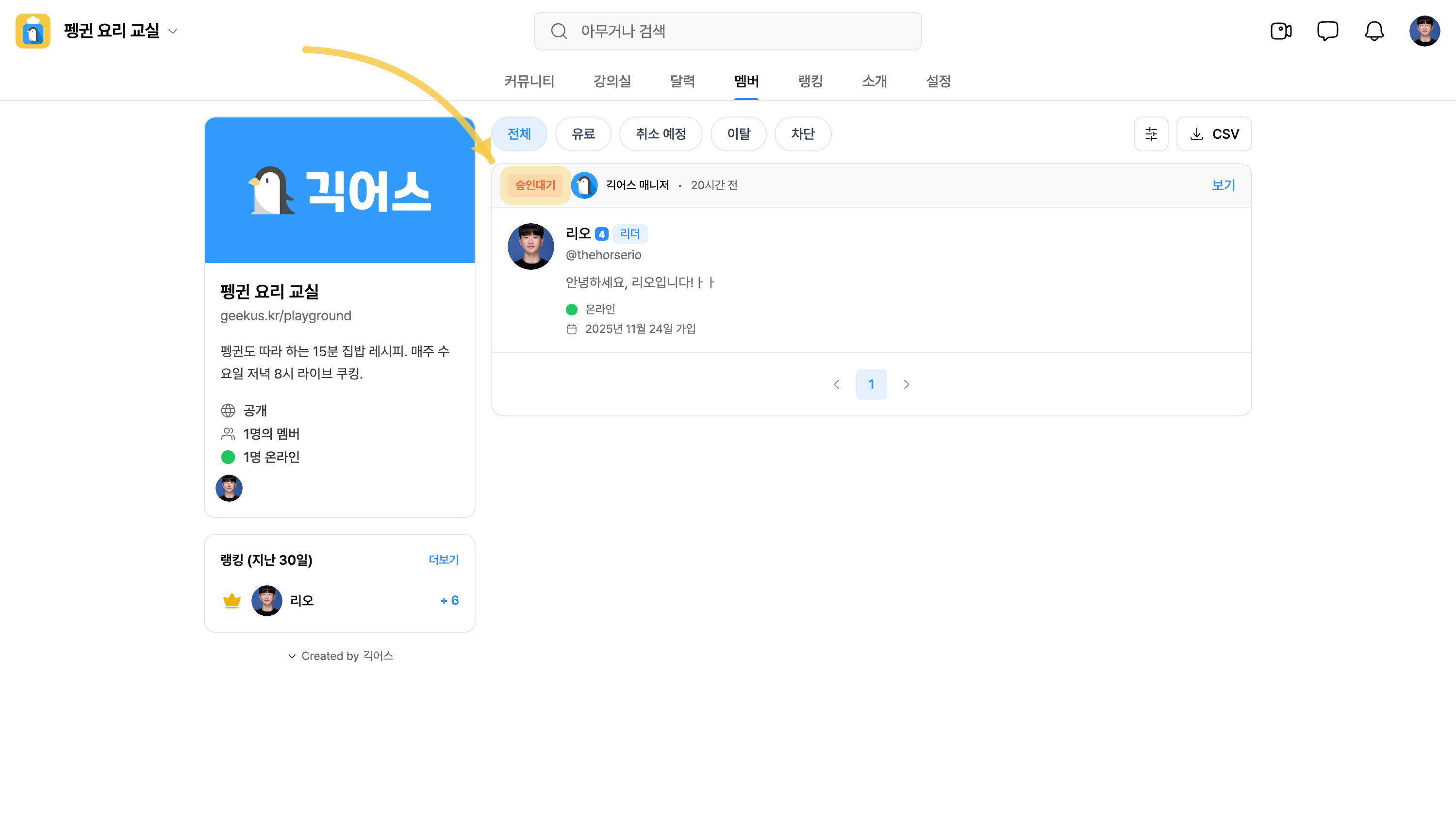Click the 아무거나 검색 search field
The height and width of the screenshot is (825, 1456).
click(728, 31)
